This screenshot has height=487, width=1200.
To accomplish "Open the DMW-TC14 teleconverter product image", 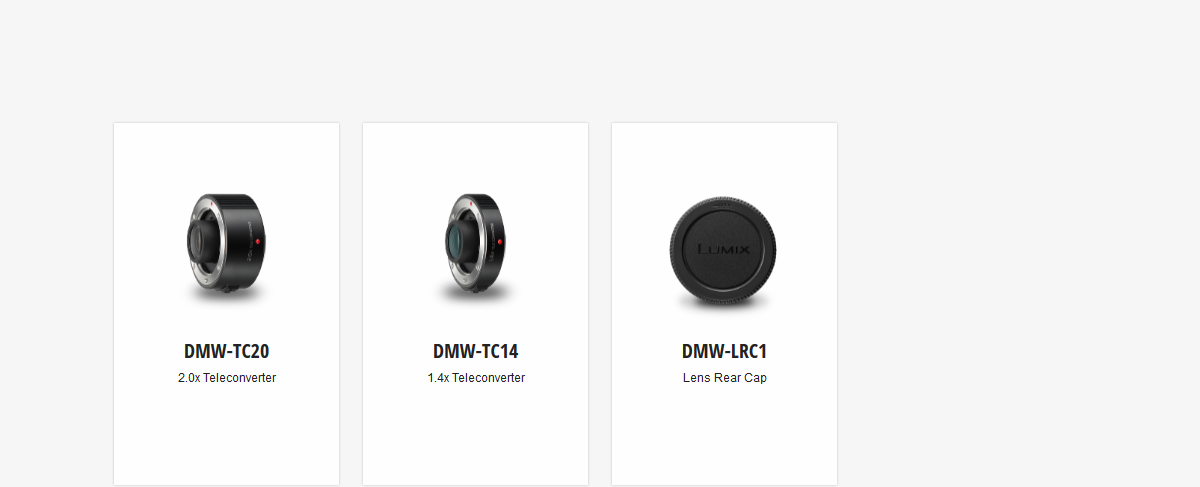I will coord(475,242).
